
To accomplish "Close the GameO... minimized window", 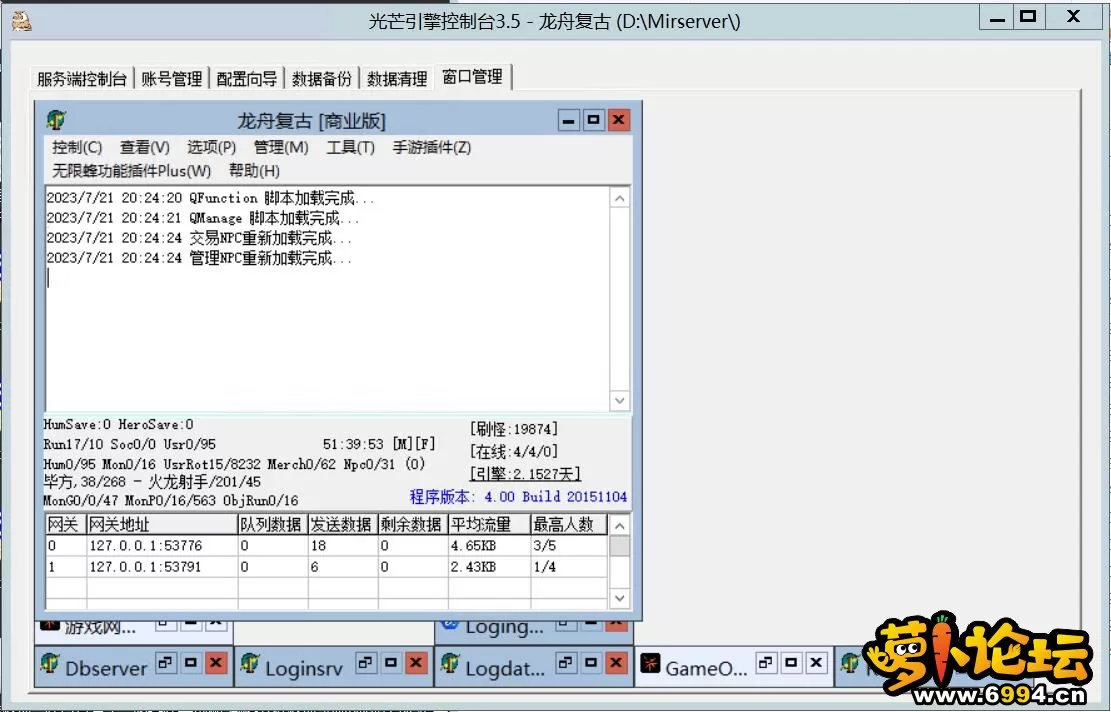I will click(816, 663).
